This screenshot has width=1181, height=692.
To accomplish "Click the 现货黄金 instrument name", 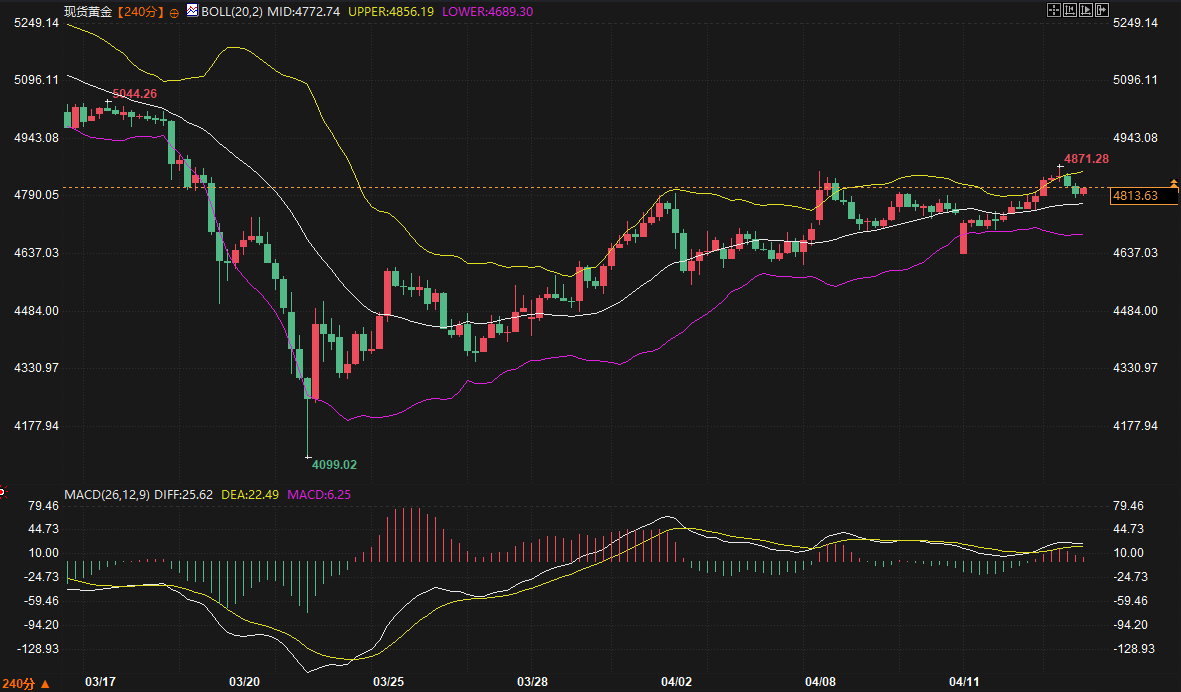I will click(88, 12).
